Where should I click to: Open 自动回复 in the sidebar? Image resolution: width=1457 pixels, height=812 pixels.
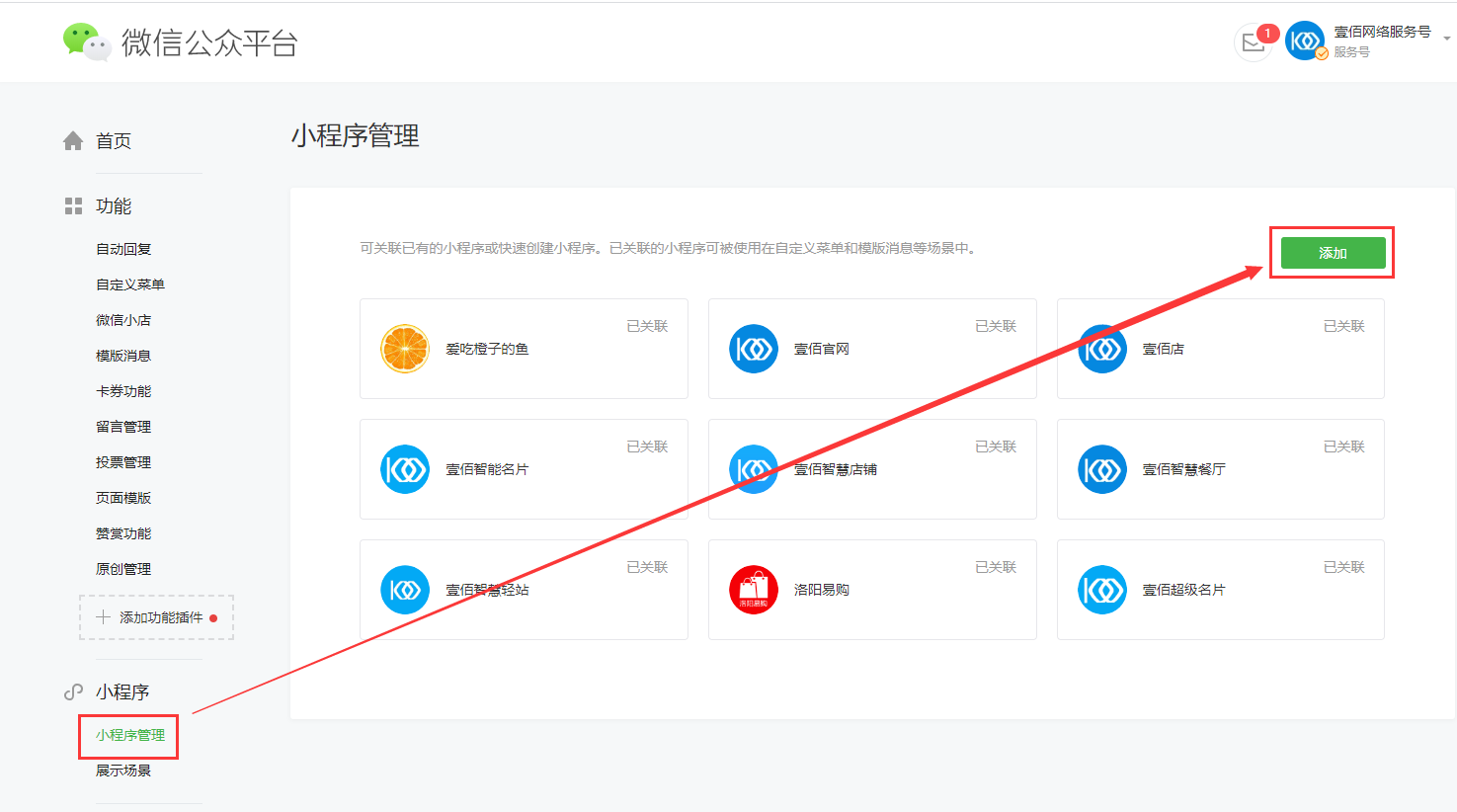coord(123,249)
